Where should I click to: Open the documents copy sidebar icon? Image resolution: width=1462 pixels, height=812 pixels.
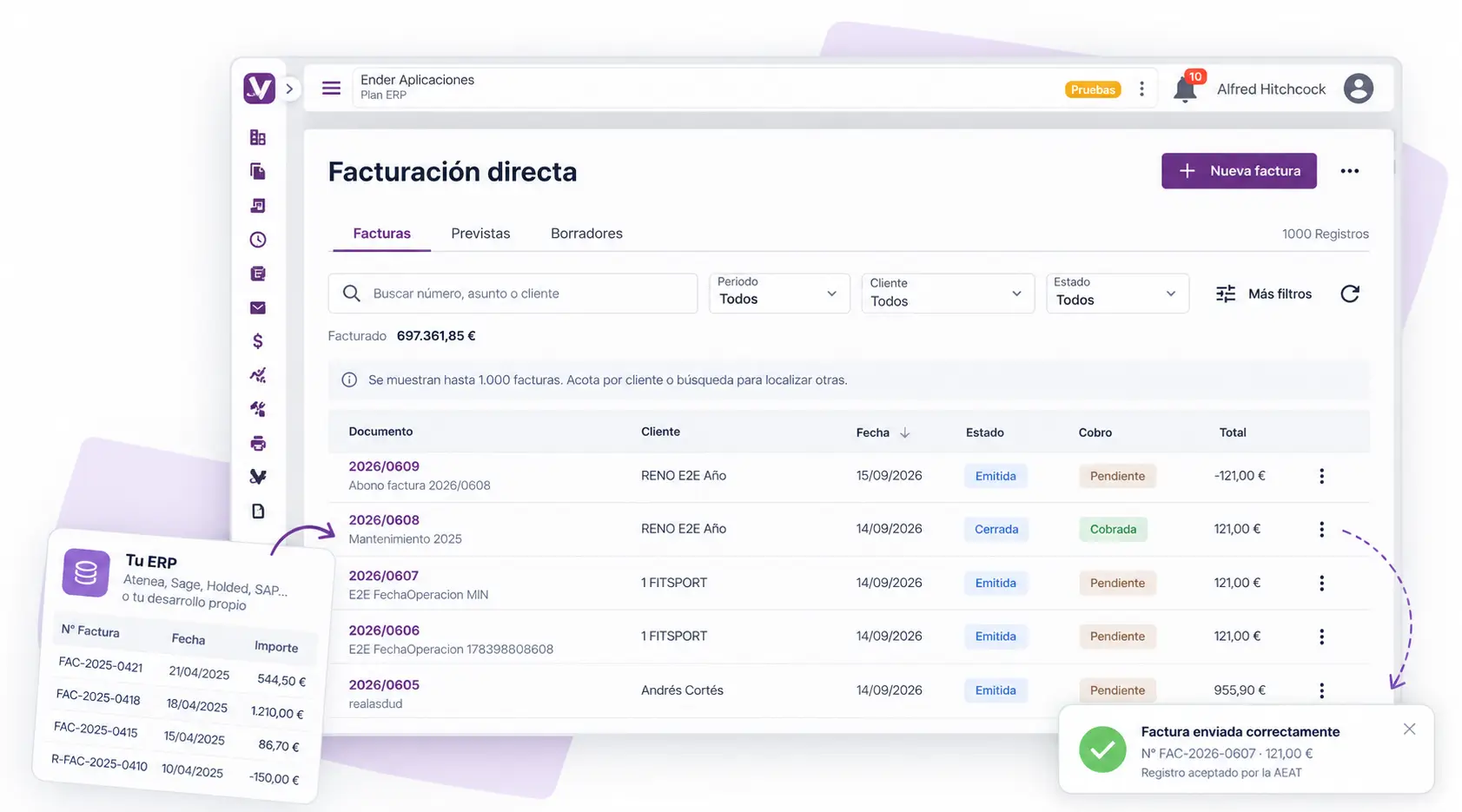(x=258, y=171)
